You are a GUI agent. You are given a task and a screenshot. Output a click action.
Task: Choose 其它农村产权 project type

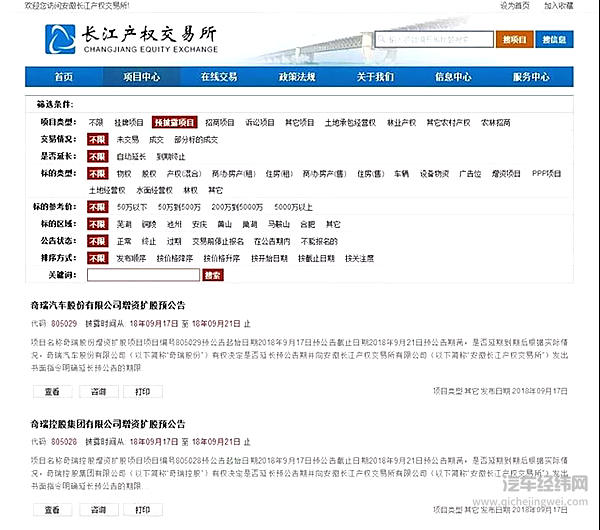(x=448, y=122)
